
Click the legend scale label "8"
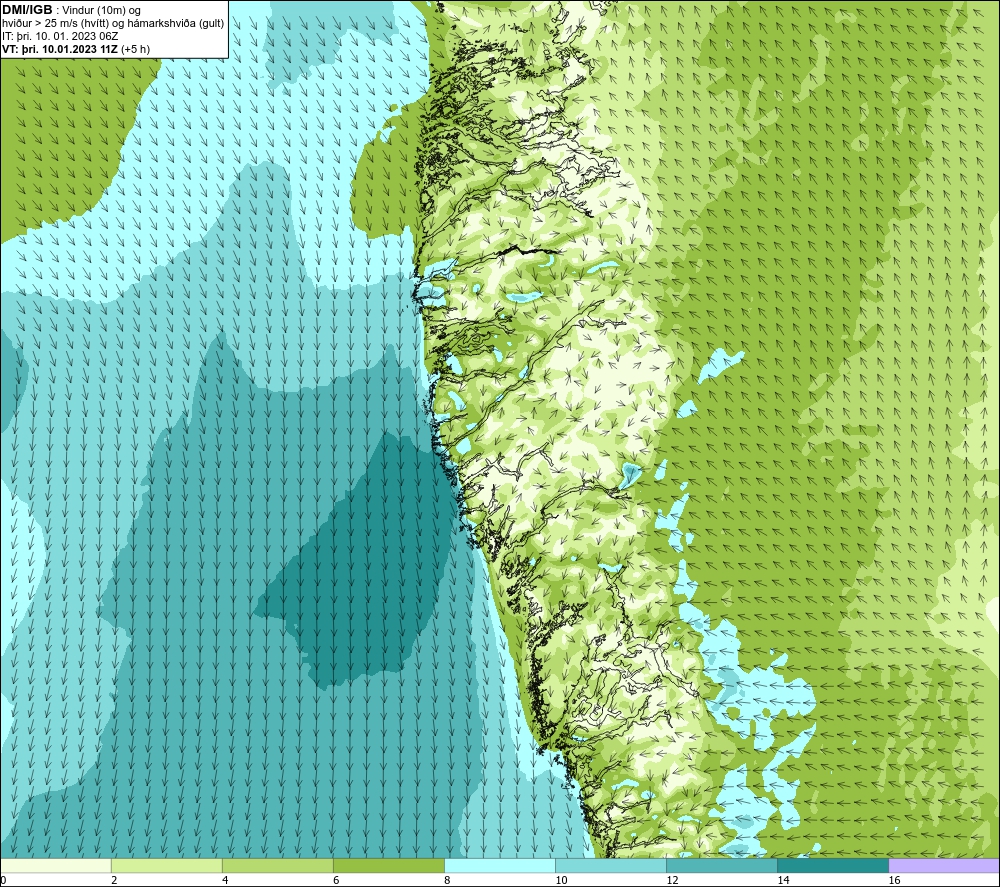point(447,880)
